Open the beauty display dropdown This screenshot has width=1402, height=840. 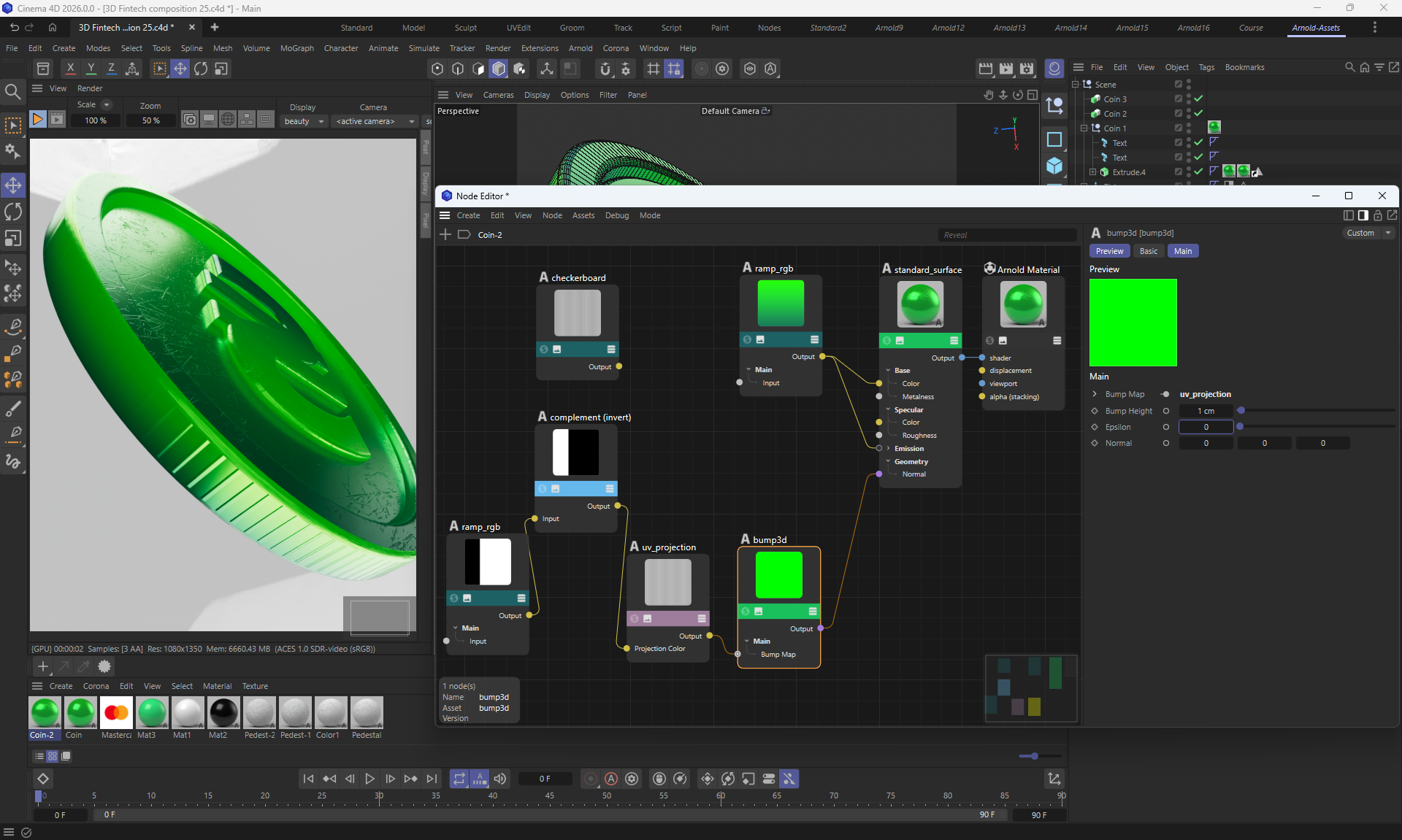304,121
